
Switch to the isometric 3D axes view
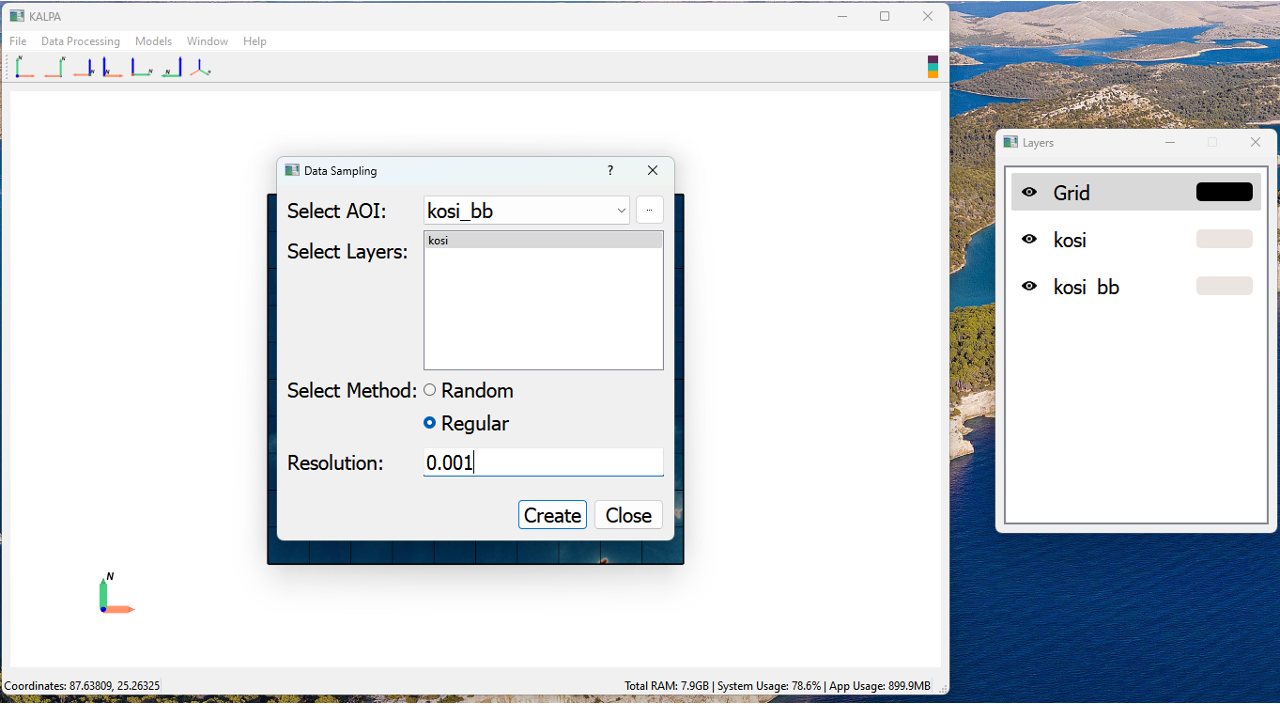tap(200, 67)
